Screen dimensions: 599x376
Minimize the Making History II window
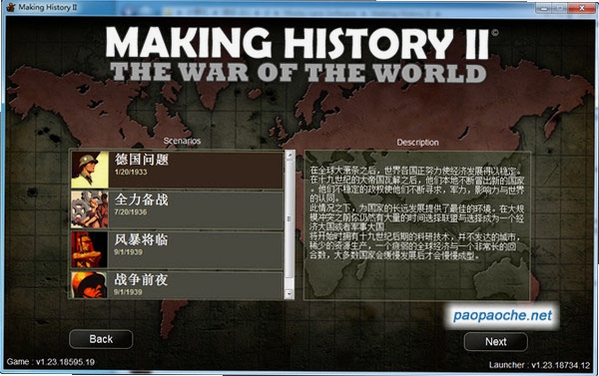click(x=544, y=8)
